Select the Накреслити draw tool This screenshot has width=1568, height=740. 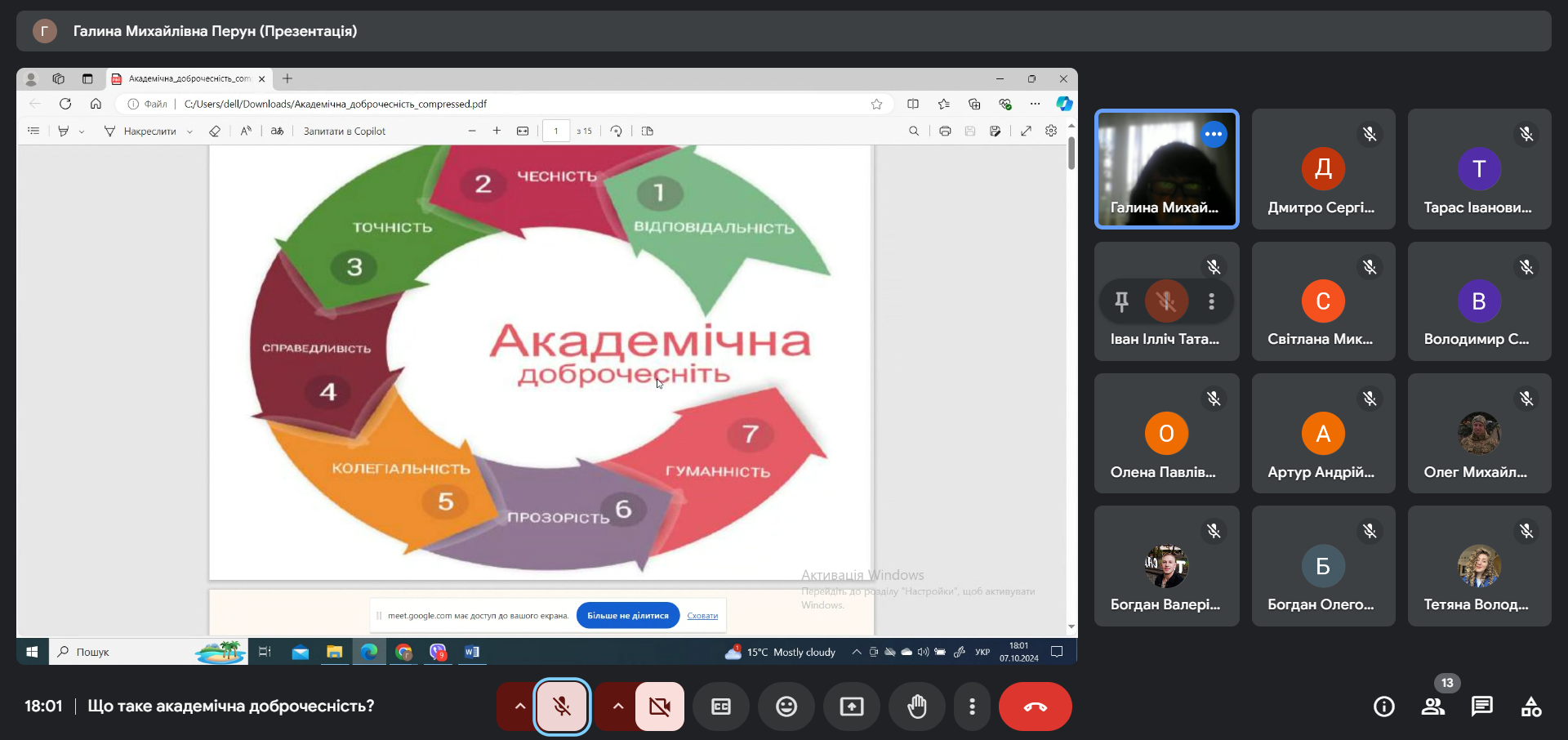[140, 131]
